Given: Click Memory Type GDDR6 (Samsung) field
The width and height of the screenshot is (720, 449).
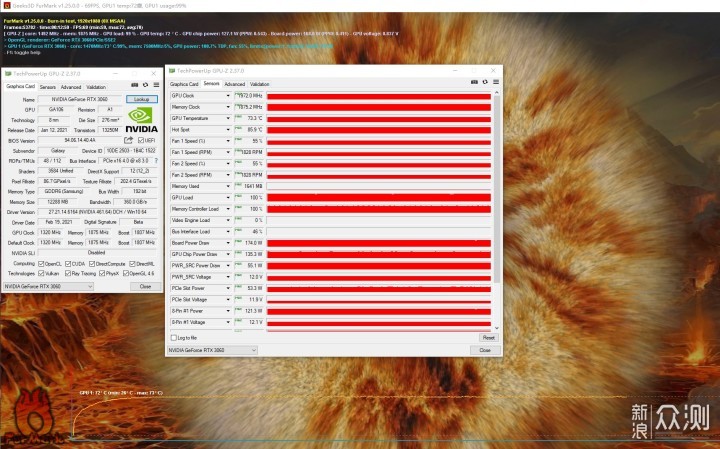Looking at the screenshot, I should point(66,191).
